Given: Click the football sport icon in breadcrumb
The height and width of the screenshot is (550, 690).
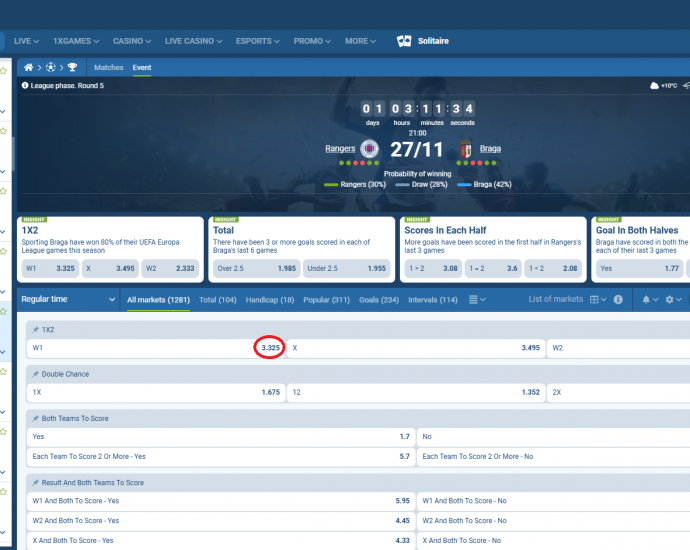Looking at the screenshot, I should coord(50,68).
